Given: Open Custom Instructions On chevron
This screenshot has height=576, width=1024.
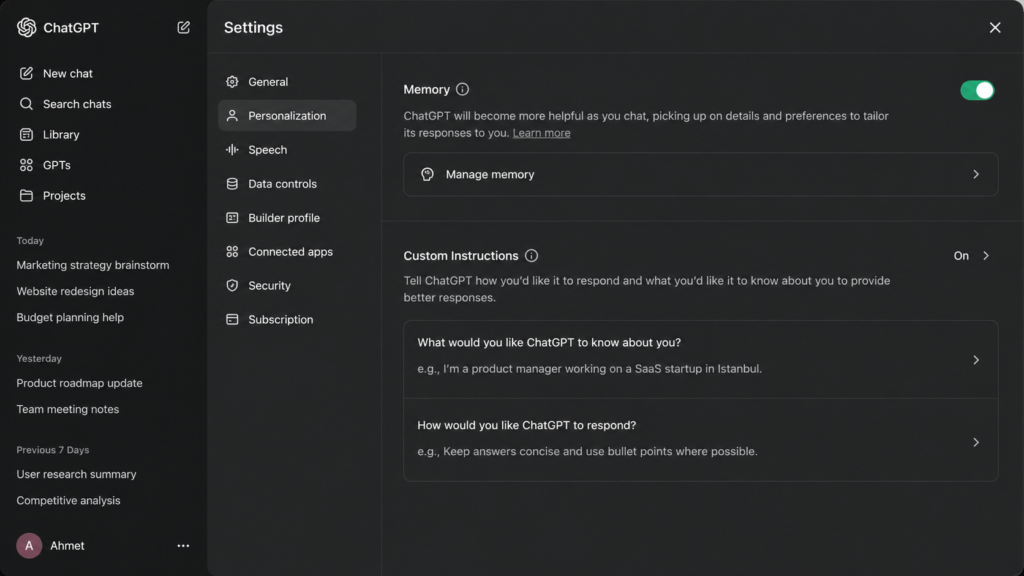Looking at the screenshot, I should tap(985, 255).
